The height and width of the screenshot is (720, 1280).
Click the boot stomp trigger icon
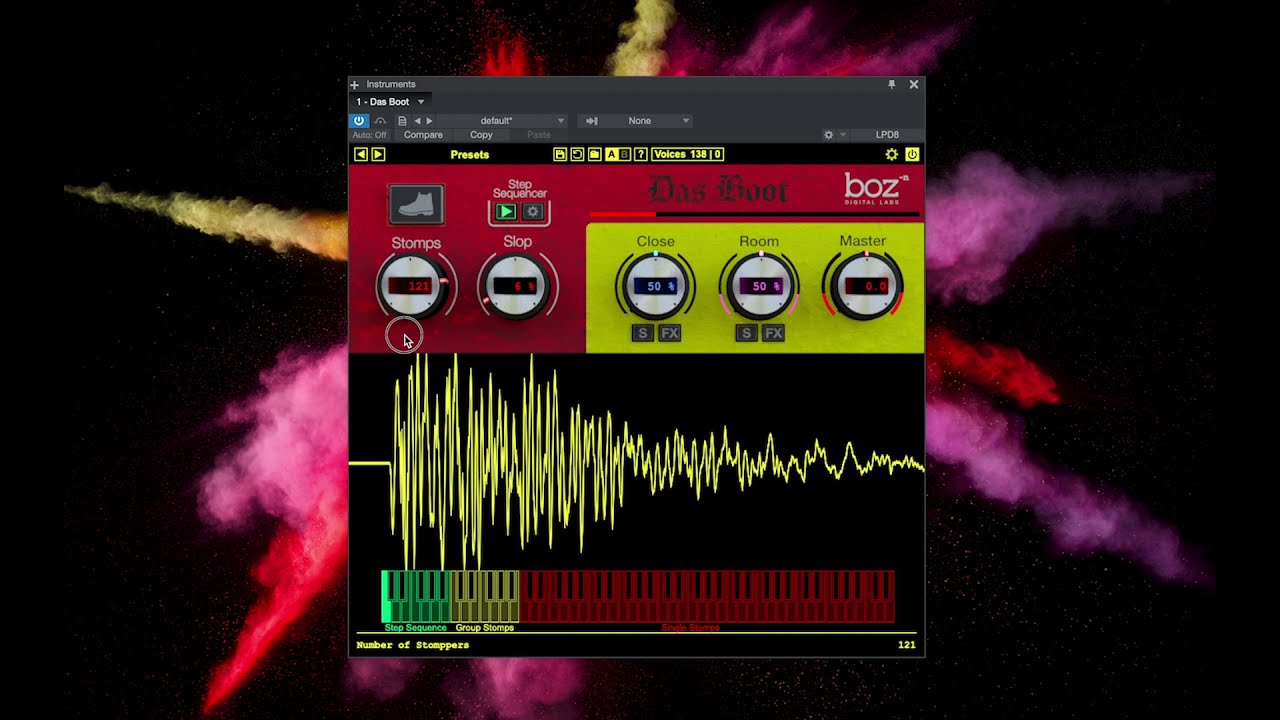coord(416,205)
